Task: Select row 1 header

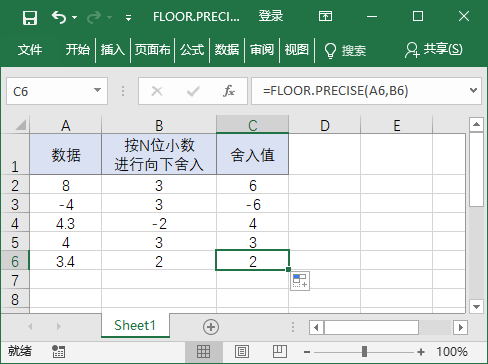Action: pyautogui.click(x=15, y=154)
